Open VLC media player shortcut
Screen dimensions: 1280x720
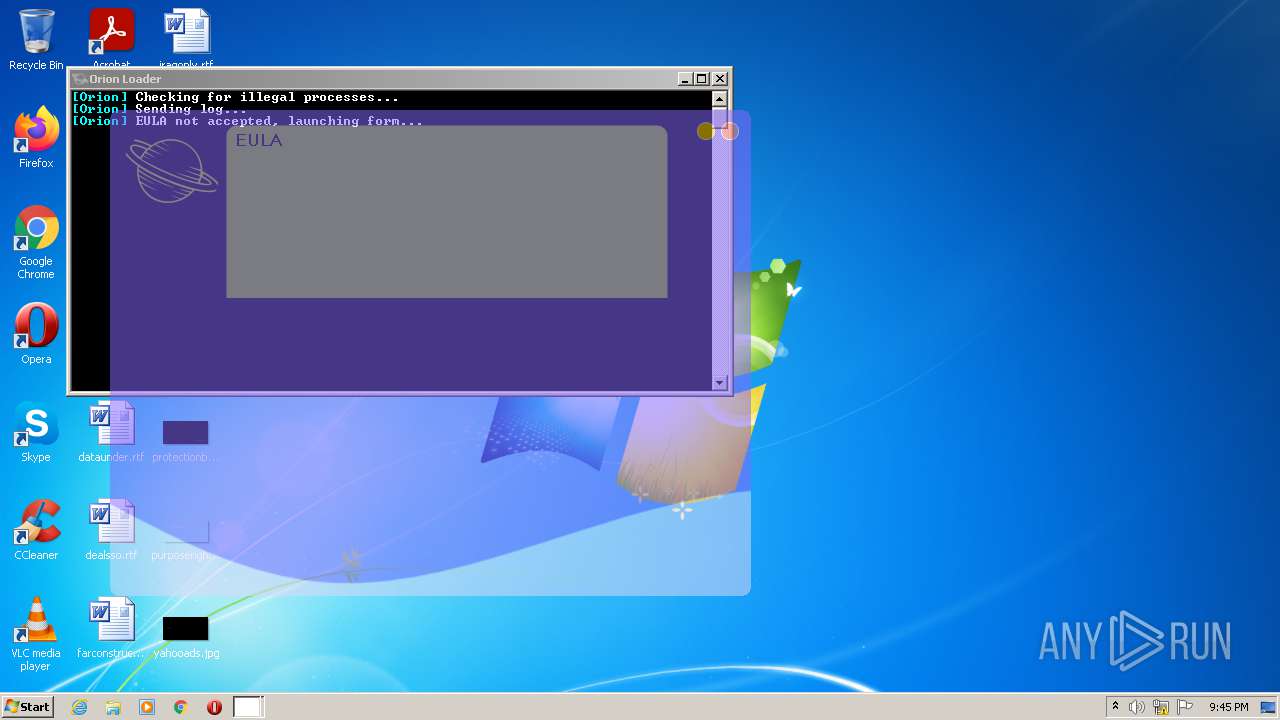click(36, 635)
